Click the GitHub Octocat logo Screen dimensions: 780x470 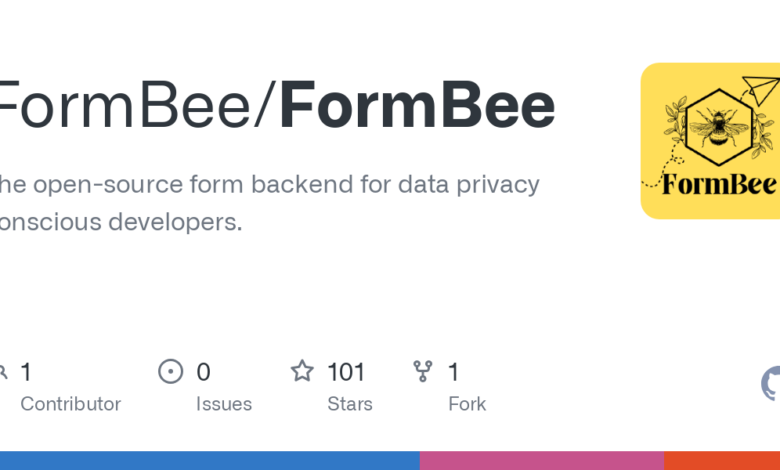[x=772, y=383]
